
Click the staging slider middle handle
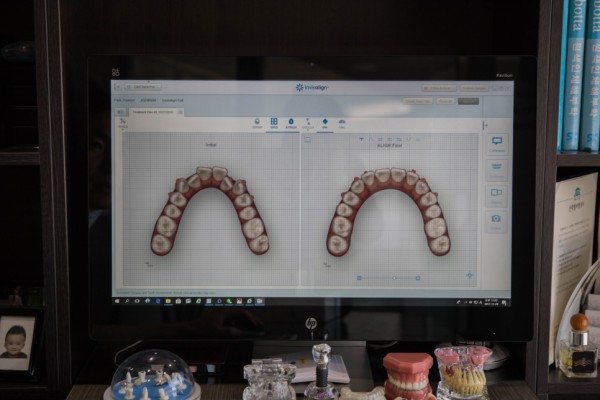(x=394, y=278)
